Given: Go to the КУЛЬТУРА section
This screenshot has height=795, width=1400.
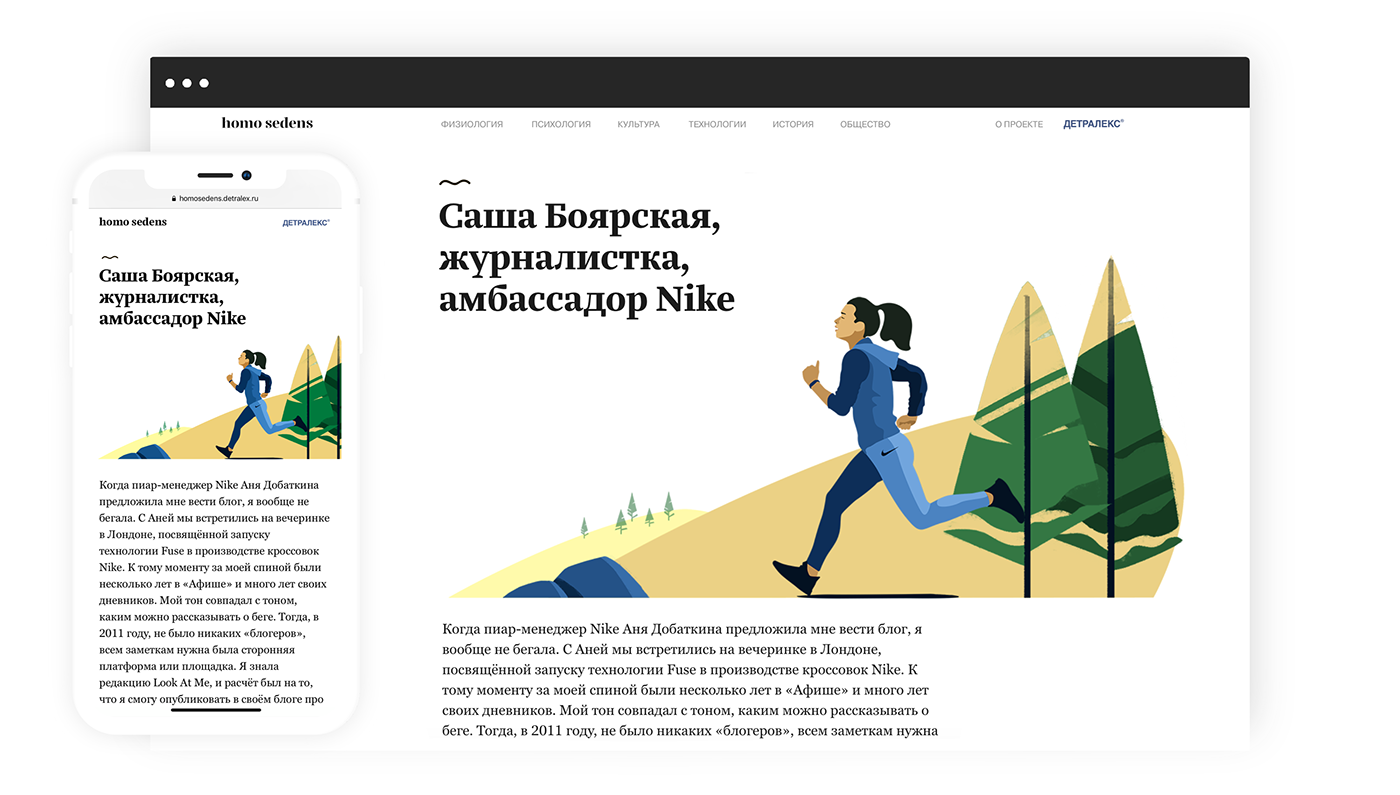Looking at the screenshot, I should point(638,125).
